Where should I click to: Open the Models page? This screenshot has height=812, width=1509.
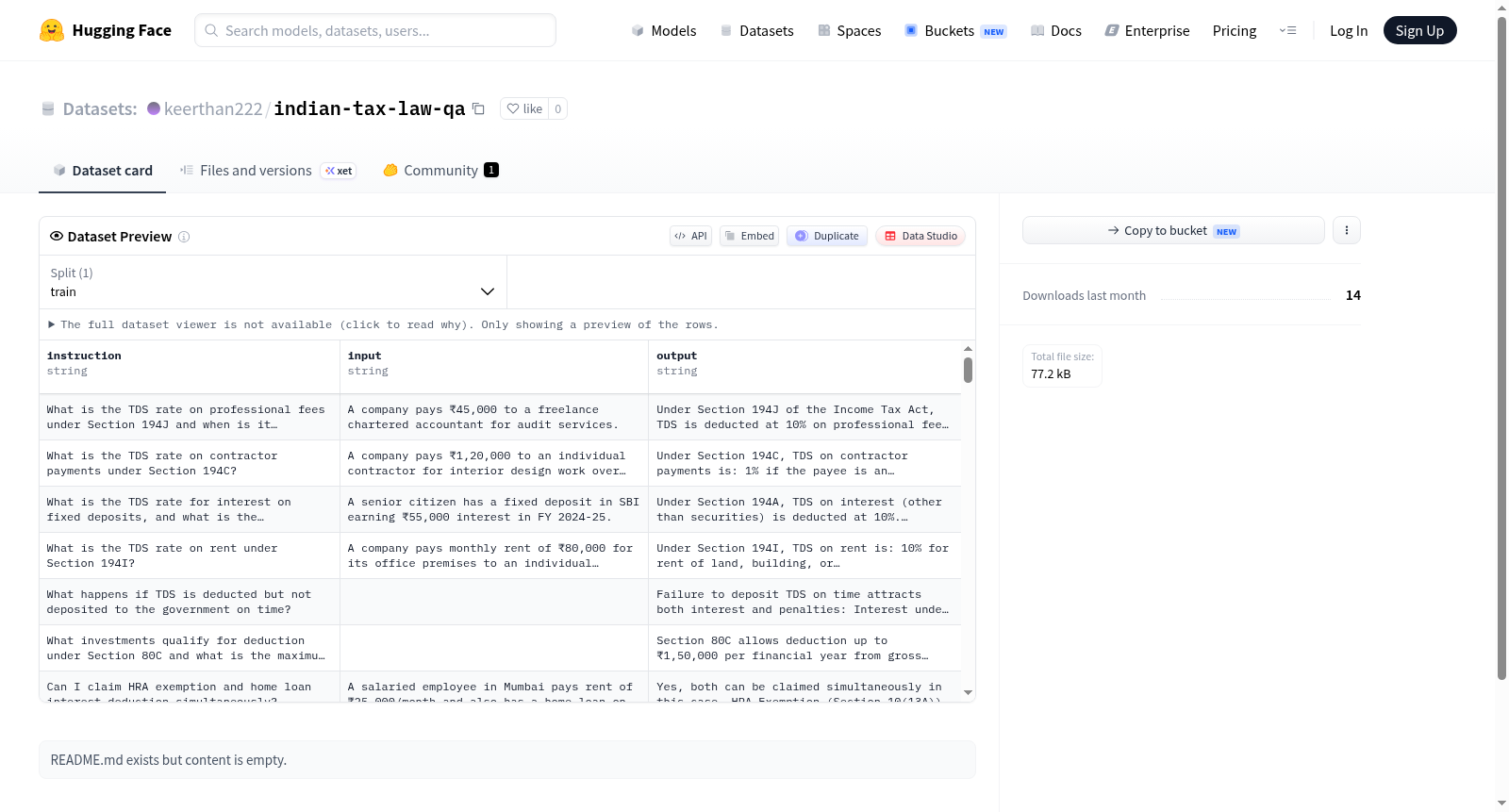(664, 30)
